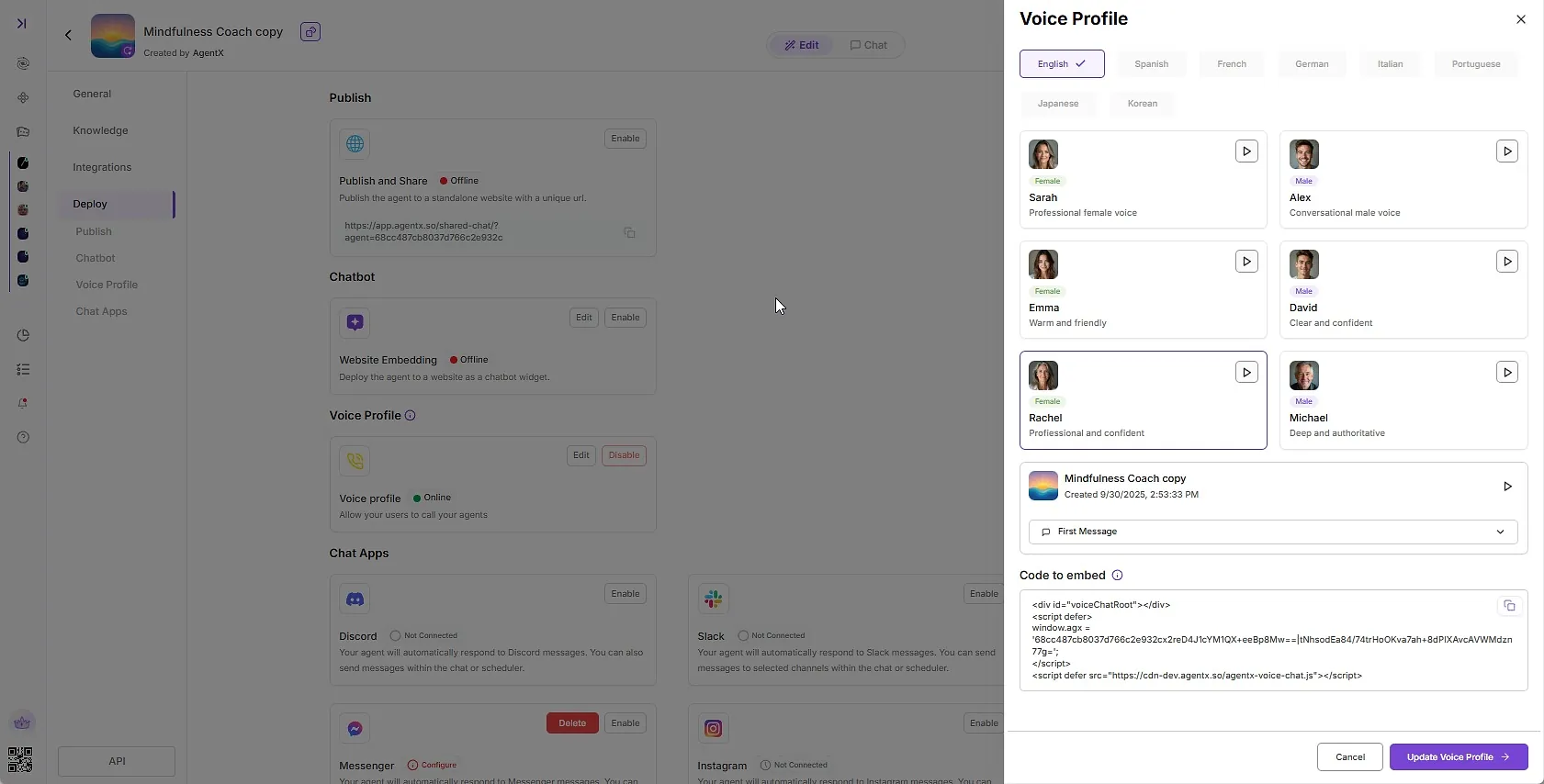The width and height of the screenshot is (1544, 784).
Task: Go back with the arrow icon
Action: [68, 35]
